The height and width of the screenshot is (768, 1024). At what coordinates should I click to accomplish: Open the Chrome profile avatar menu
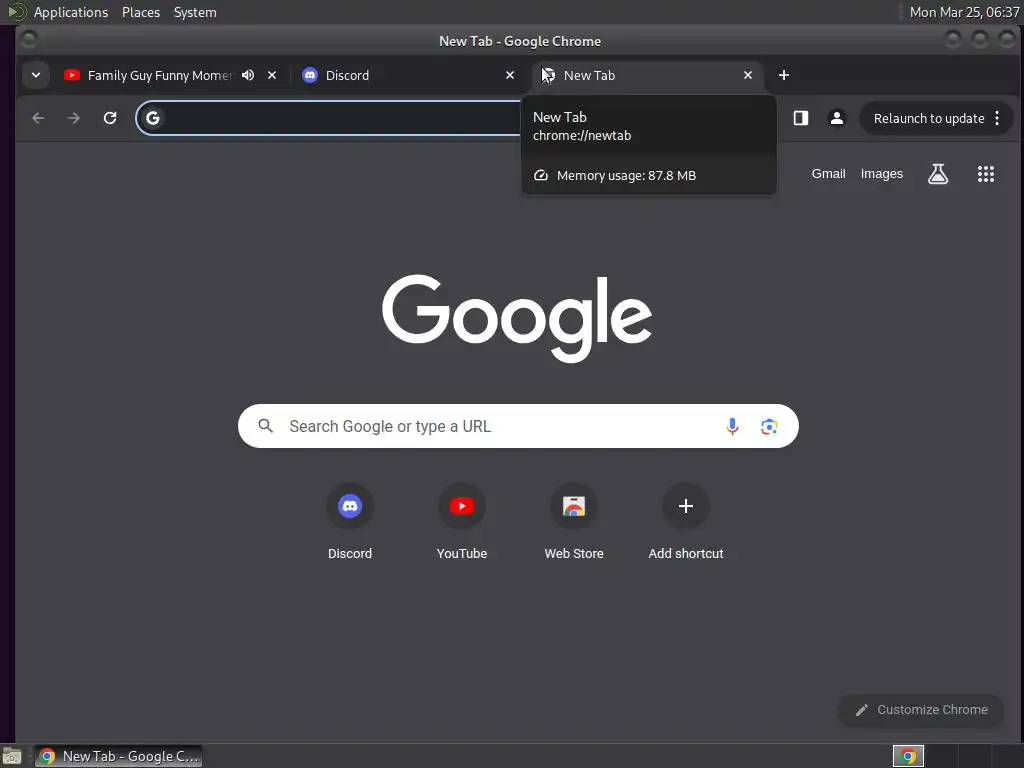click(837, 118)
